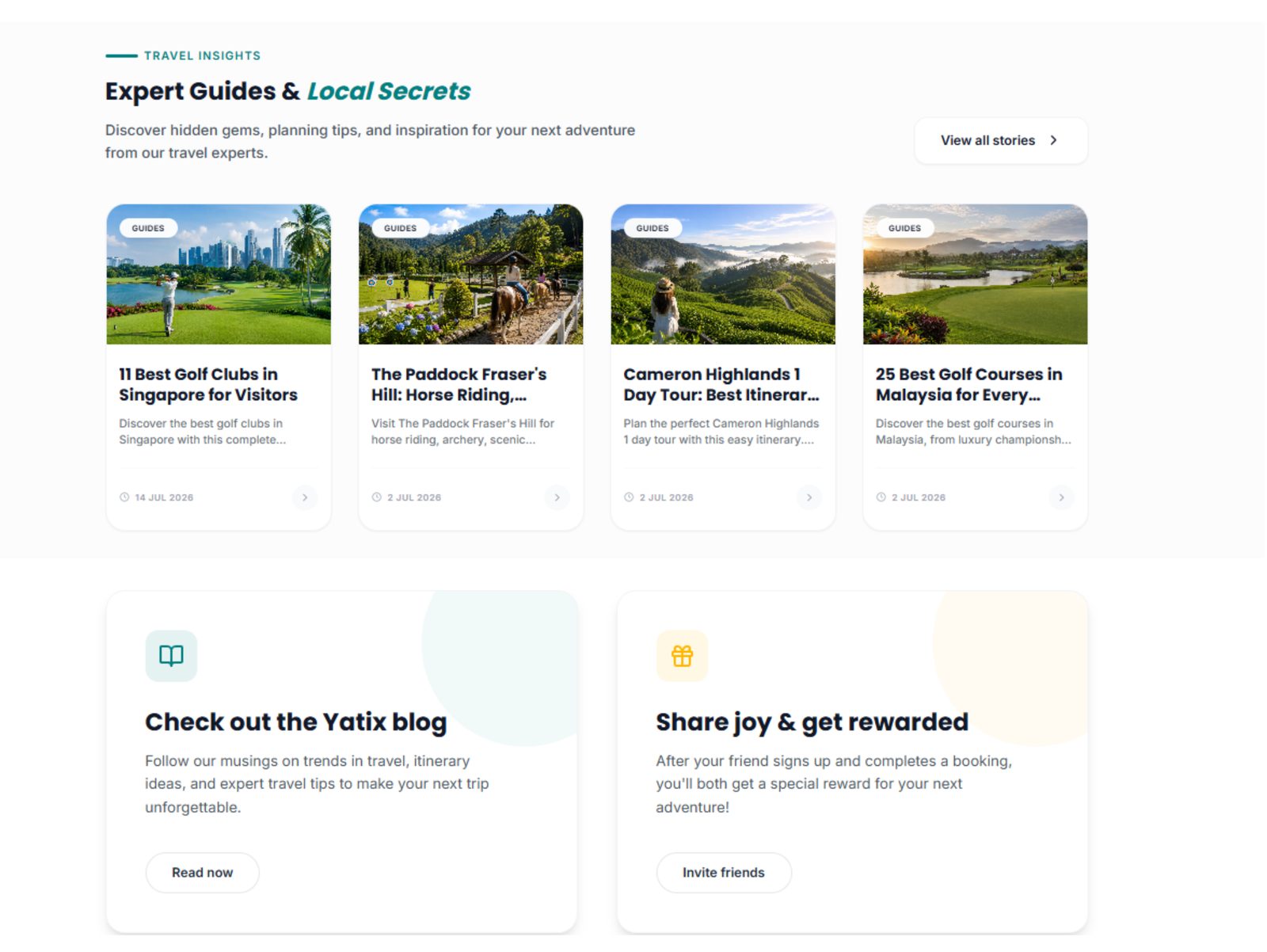Click clock icon on 25 Best Golf Courses card
Viewport: 1267px width, 952px height.
[x=881, y=498]
